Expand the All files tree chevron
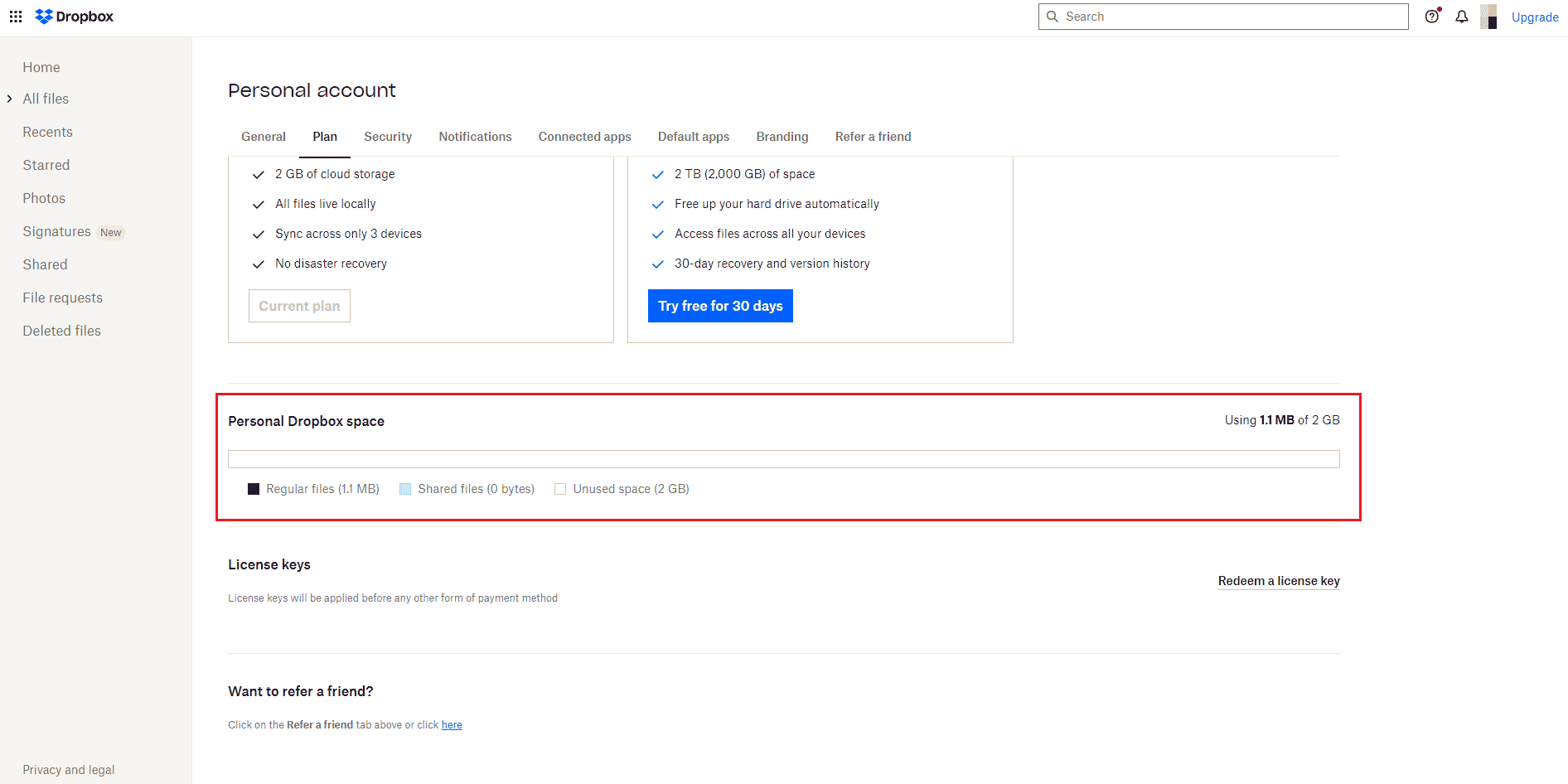Image resolution: width=1568 pixels, height=784 pixels. (9, 99)
